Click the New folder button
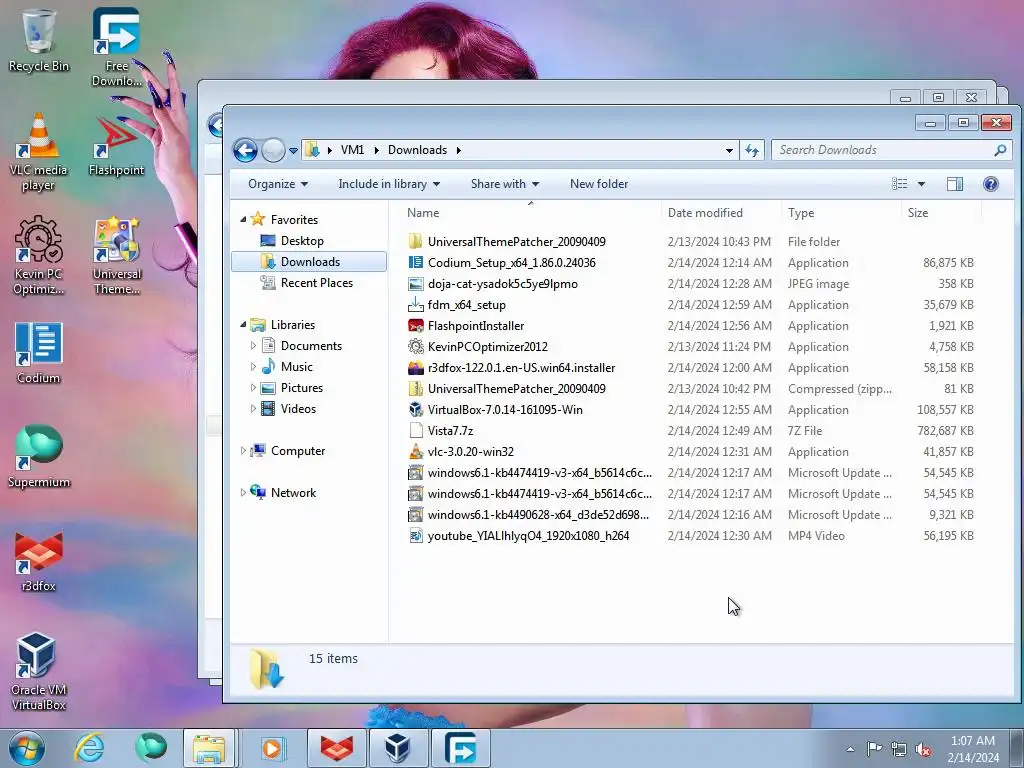This screenshot has width=1024, height=768. pos(599,184)
